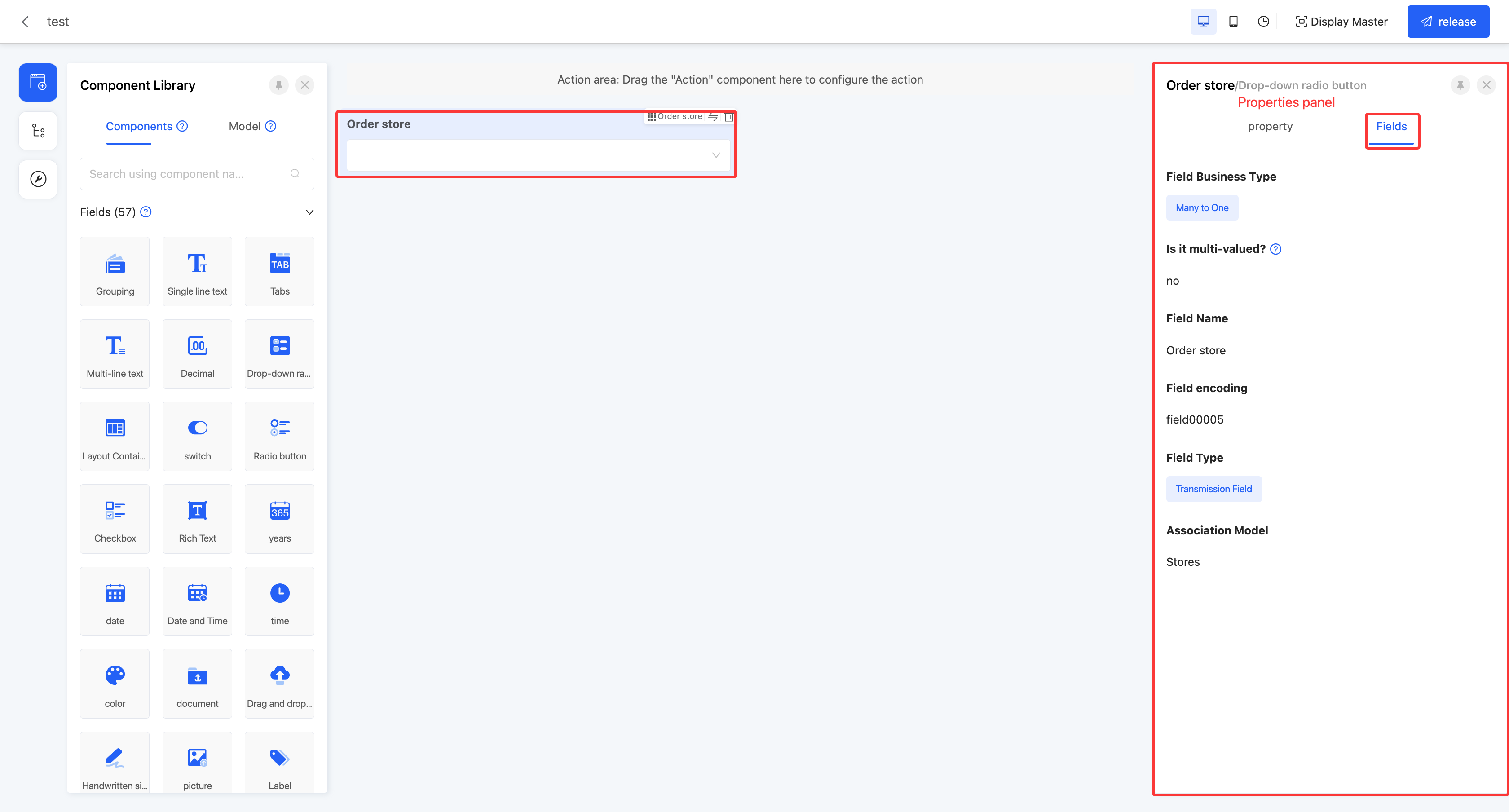Pin the Component Library panel
The width and height of the screenshot is (1509, 812).
pyautogui.click(x=279, y=85)
